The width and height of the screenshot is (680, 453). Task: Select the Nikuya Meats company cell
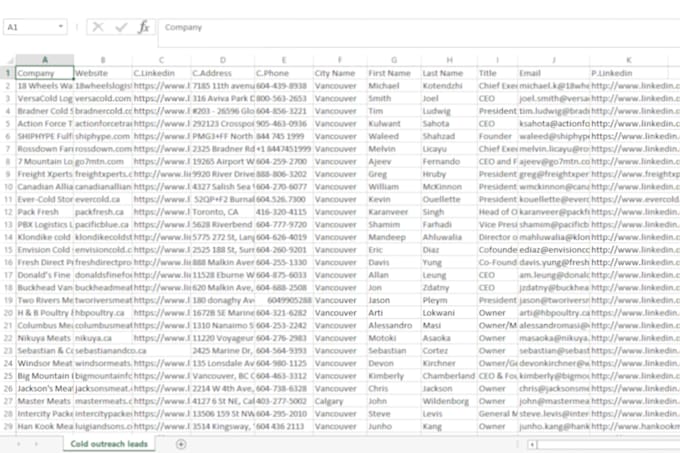(x=45, y=338)
